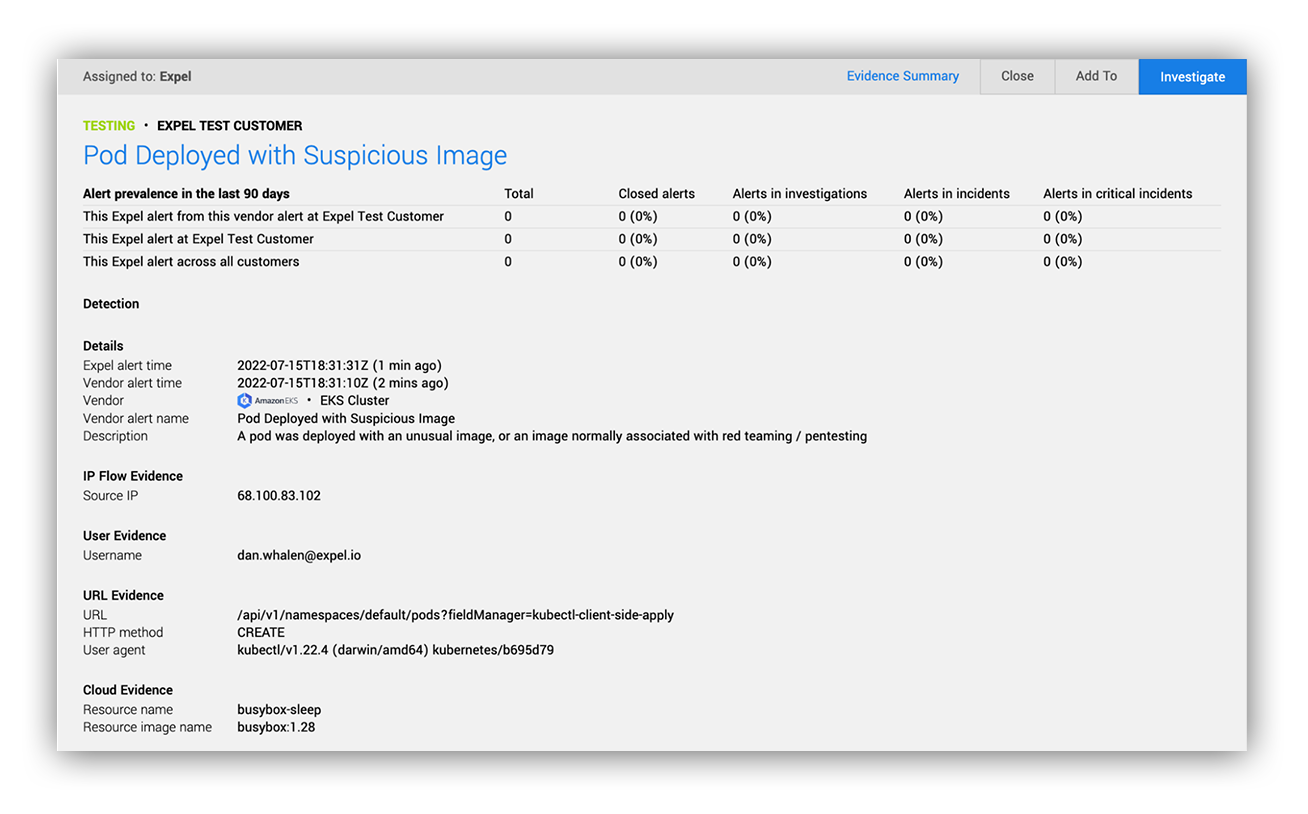This screenshot has width=1308, height=814.
Task: Click the Detection section heading
Action: click(x=111, y=304)
